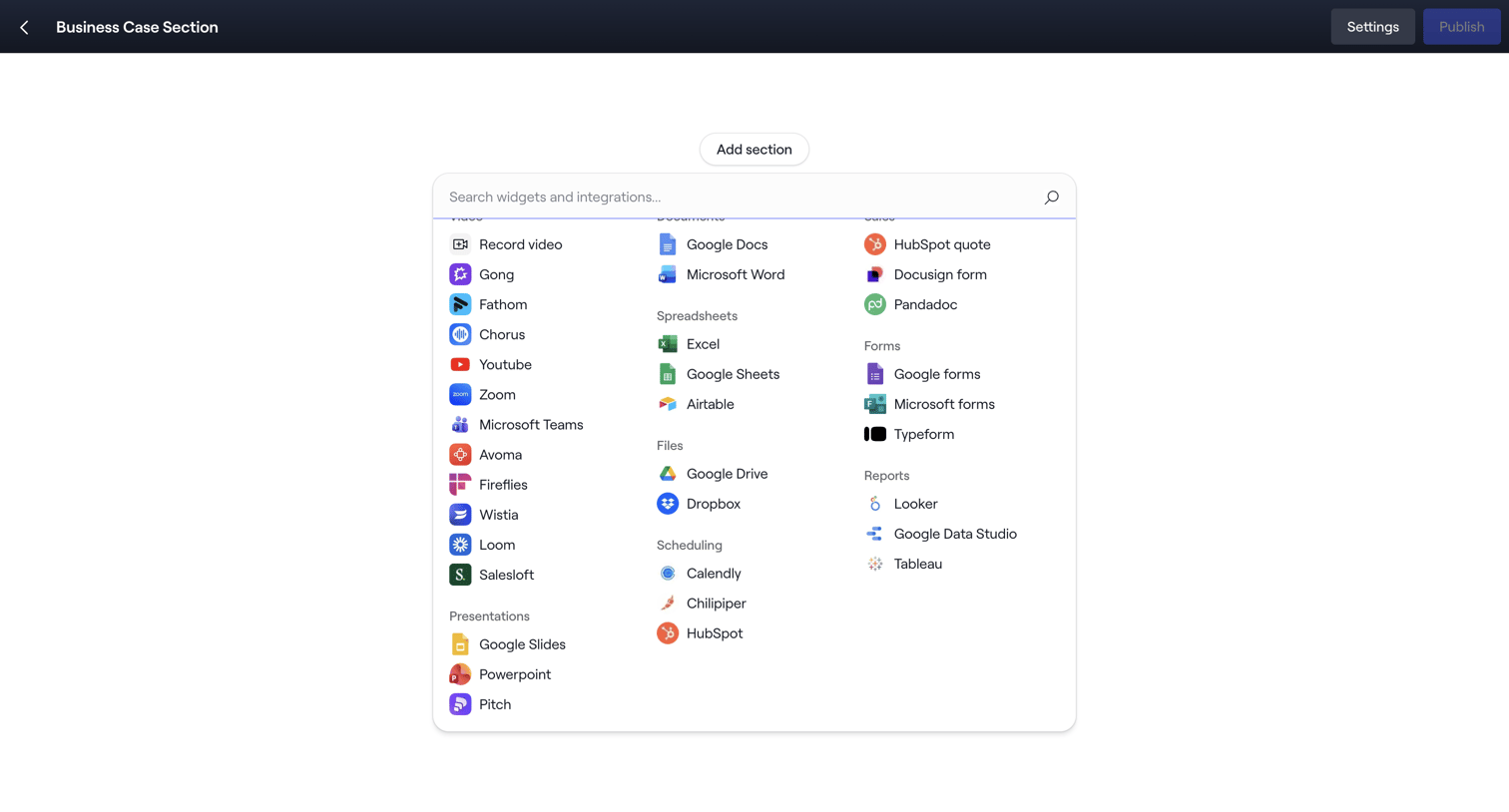Select the Chilipiper icon

(x=668, y=604)
